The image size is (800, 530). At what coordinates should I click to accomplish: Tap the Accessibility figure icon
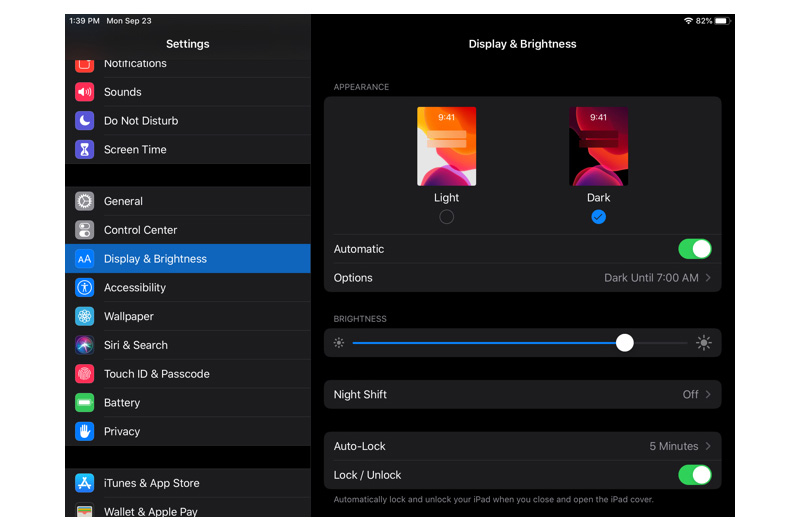click(x=85, y=288)
